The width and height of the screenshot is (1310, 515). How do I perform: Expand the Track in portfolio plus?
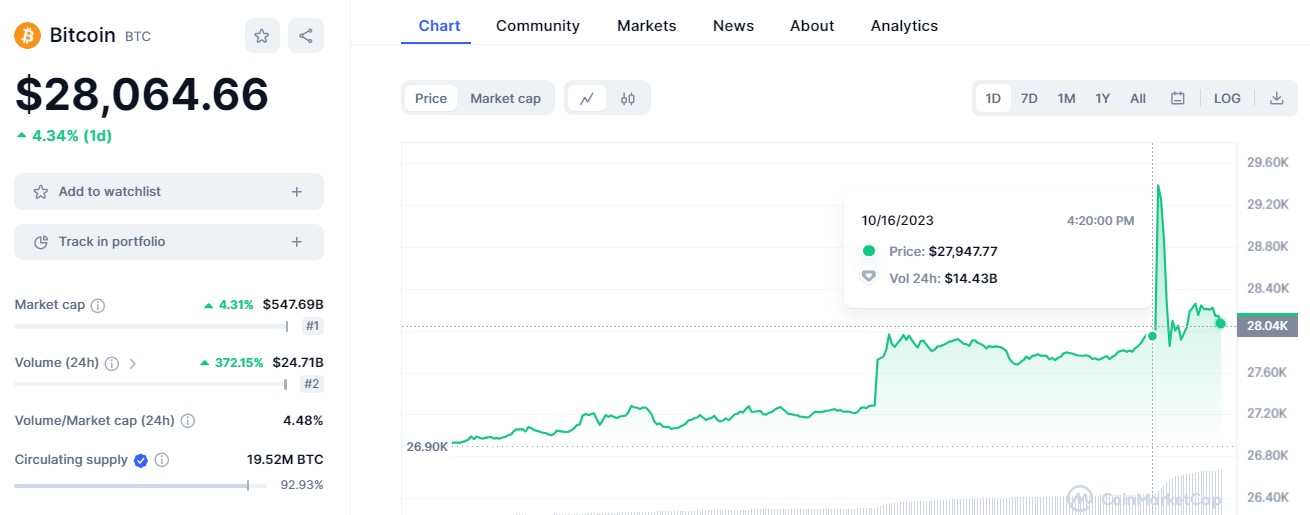pos(297,242)
